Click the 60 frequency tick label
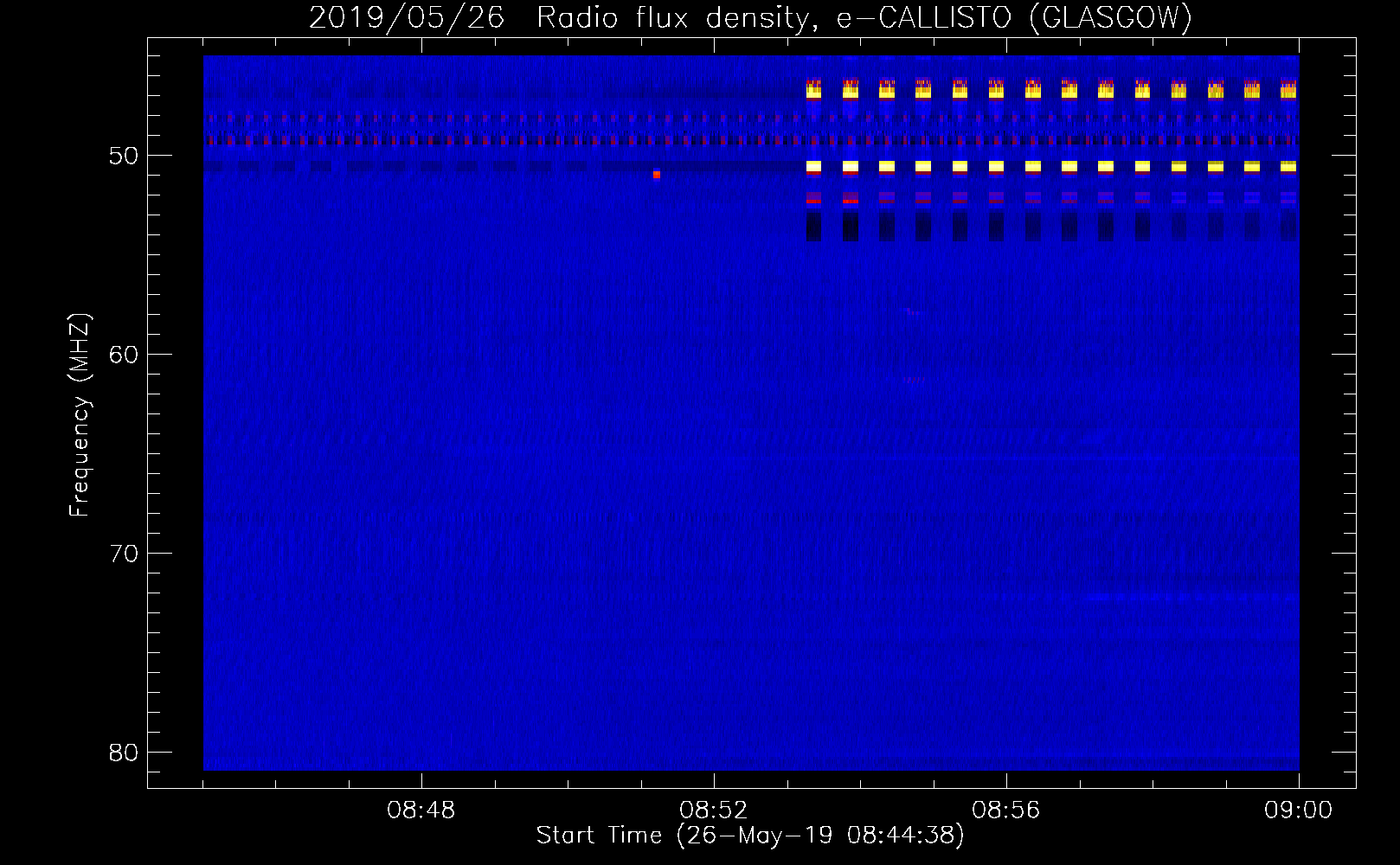The image size is (1400, 865). [x=124, y=355]
